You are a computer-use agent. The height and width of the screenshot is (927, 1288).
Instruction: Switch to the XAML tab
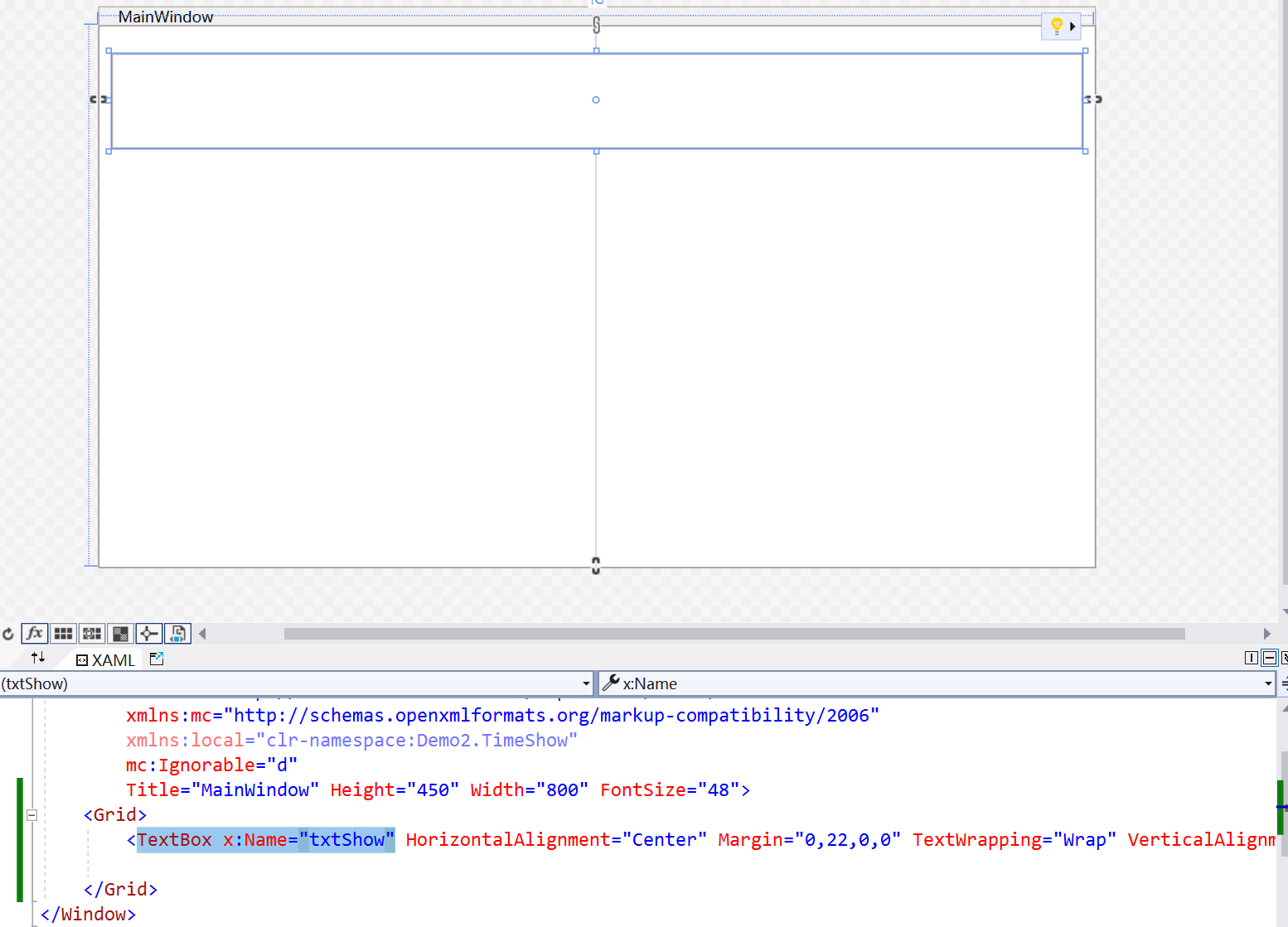tap(105, 660)
